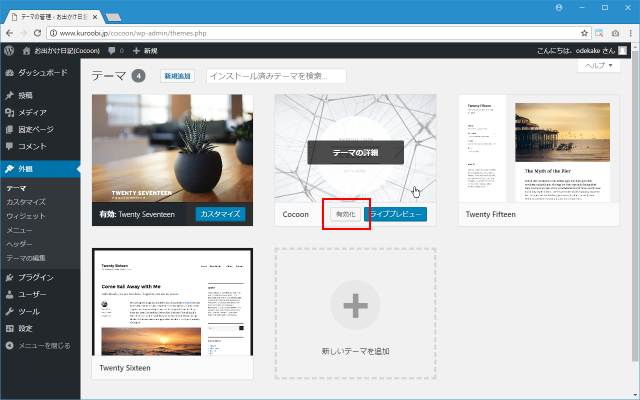Collapse sidebar with メニューを閉じる
Screen dimensions: 640x400
(x=38, y=346)
